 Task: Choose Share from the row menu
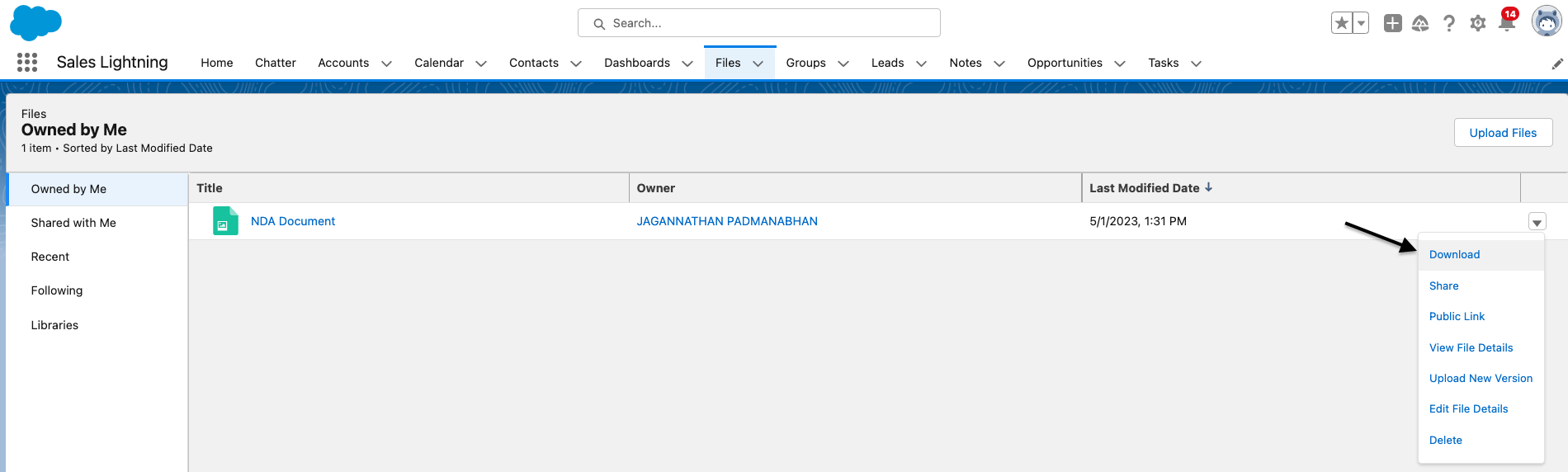click(1481, 286)
